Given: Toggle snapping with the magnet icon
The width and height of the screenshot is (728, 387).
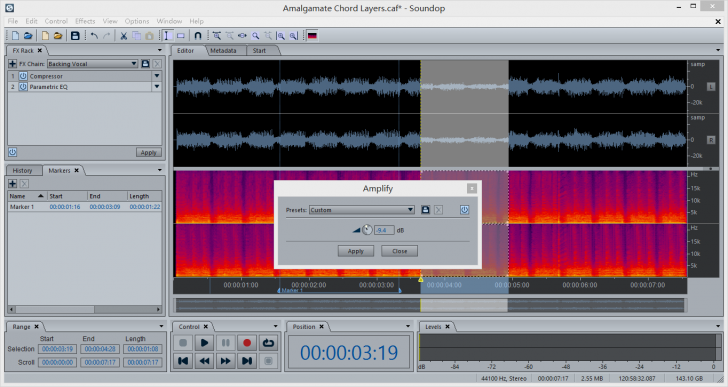Looking at the screenshot, I should pos(198,36).
